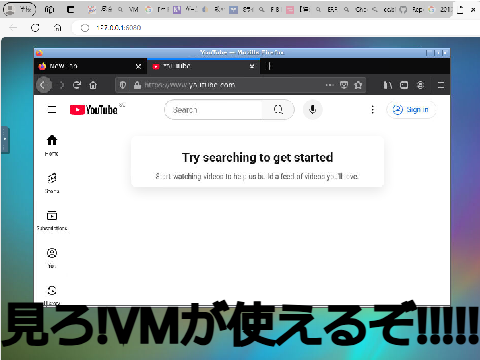
Task: Switch to outer browser tab labeled VM
Action: point(129,9)
